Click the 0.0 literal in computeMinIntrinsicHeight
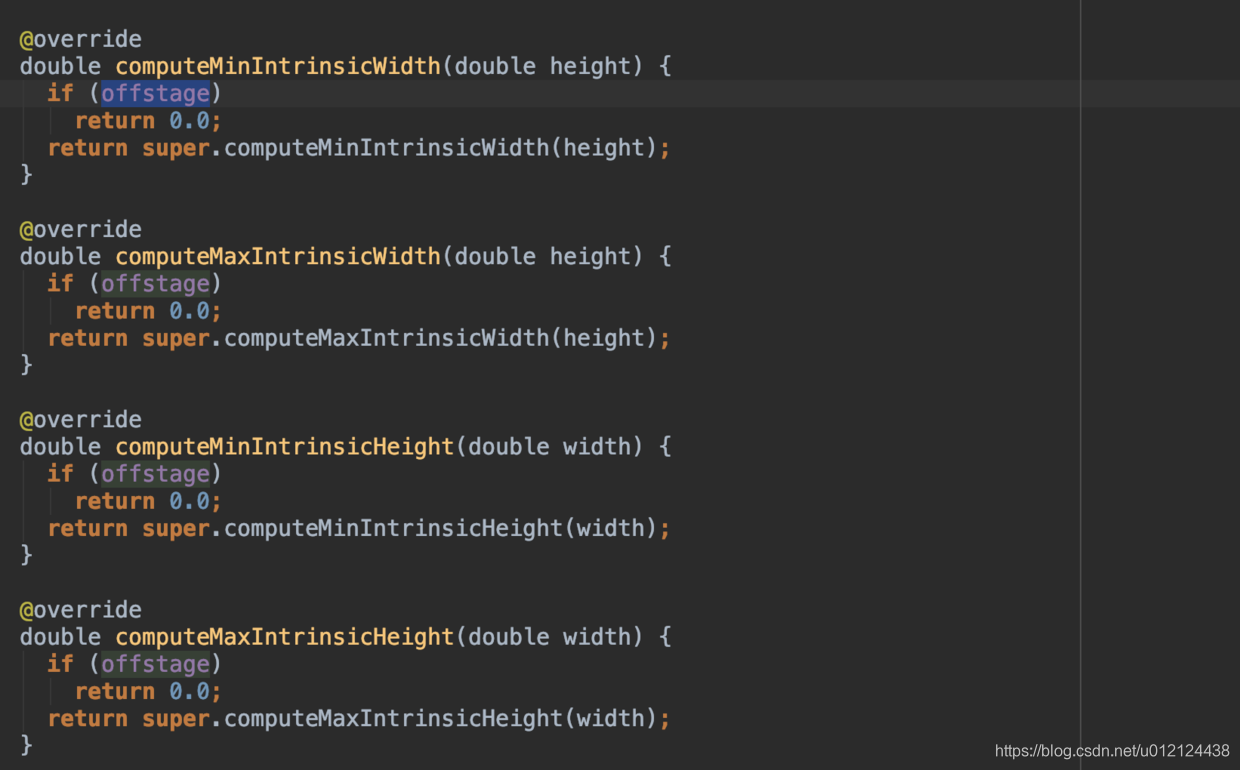 pyautogui.click(x=189, y=500)
